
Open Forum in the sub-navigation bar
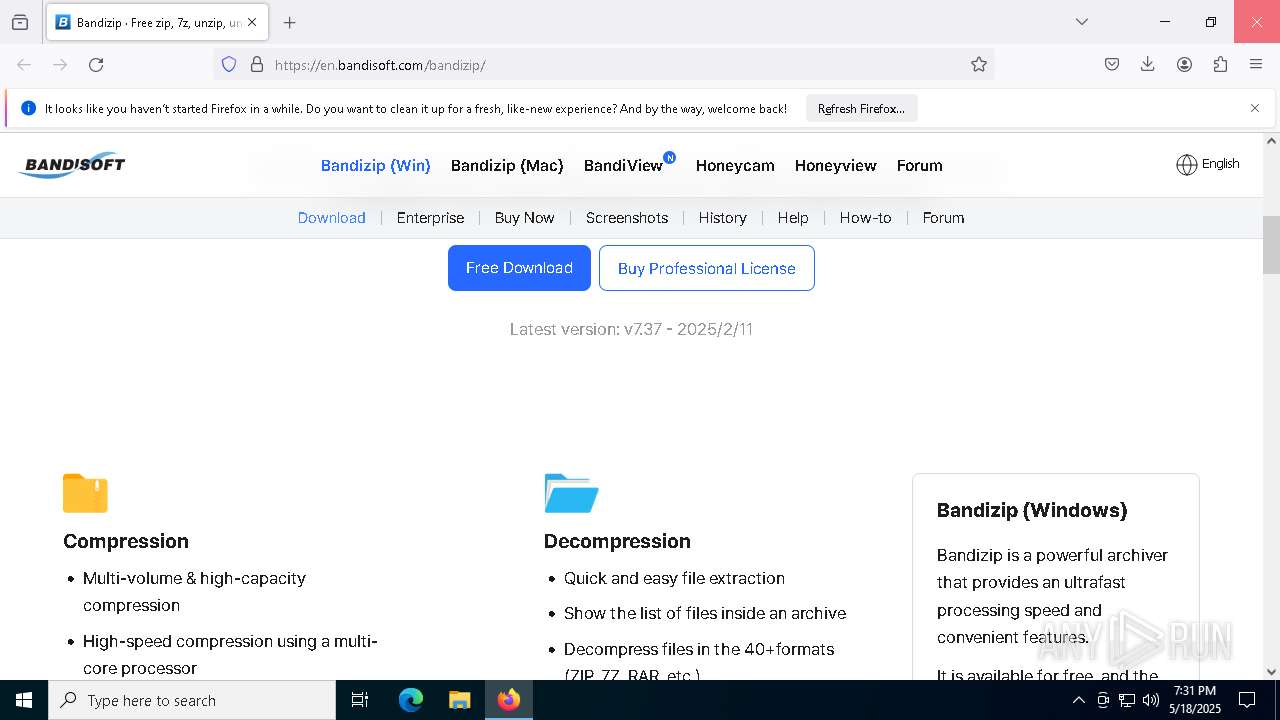pos(943,218)
